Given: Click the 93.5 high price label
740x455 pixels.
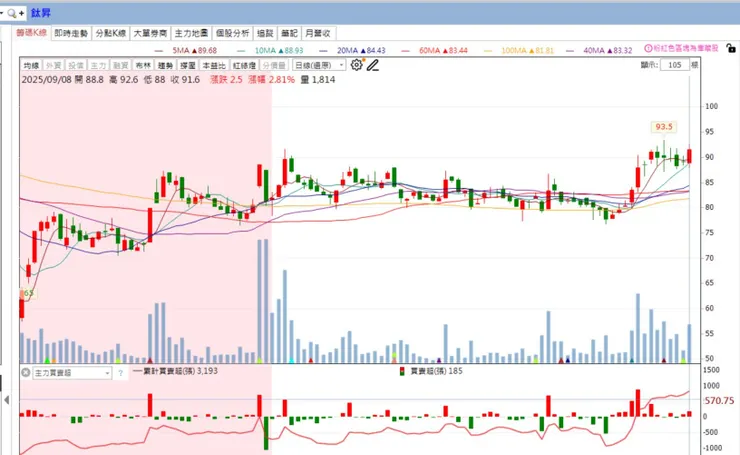Looking at the screenshot, I should pos(664,126).
